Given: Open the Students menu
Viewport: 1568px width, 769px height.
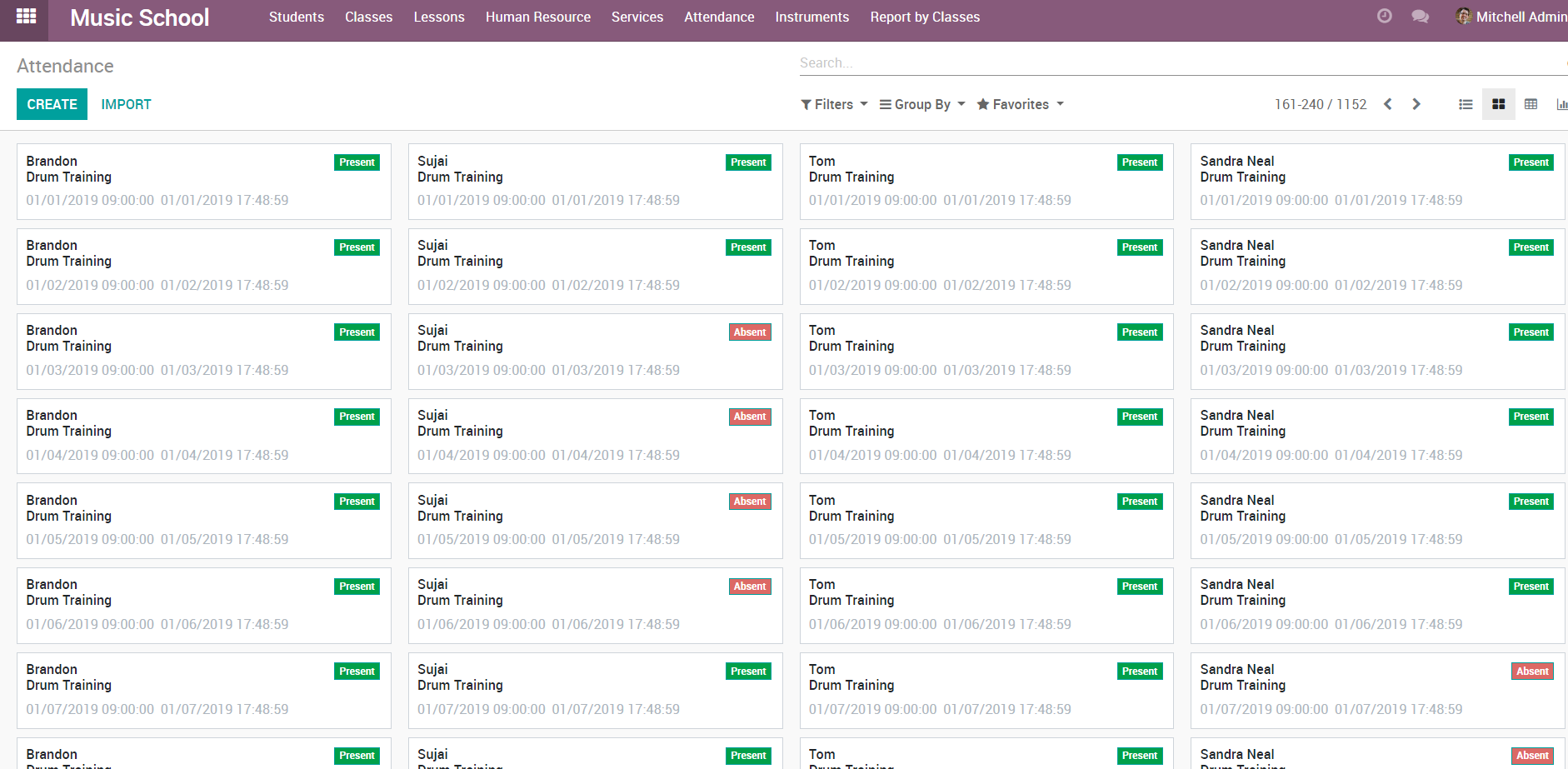Looking at the screenshot, I should pos(296,17).
